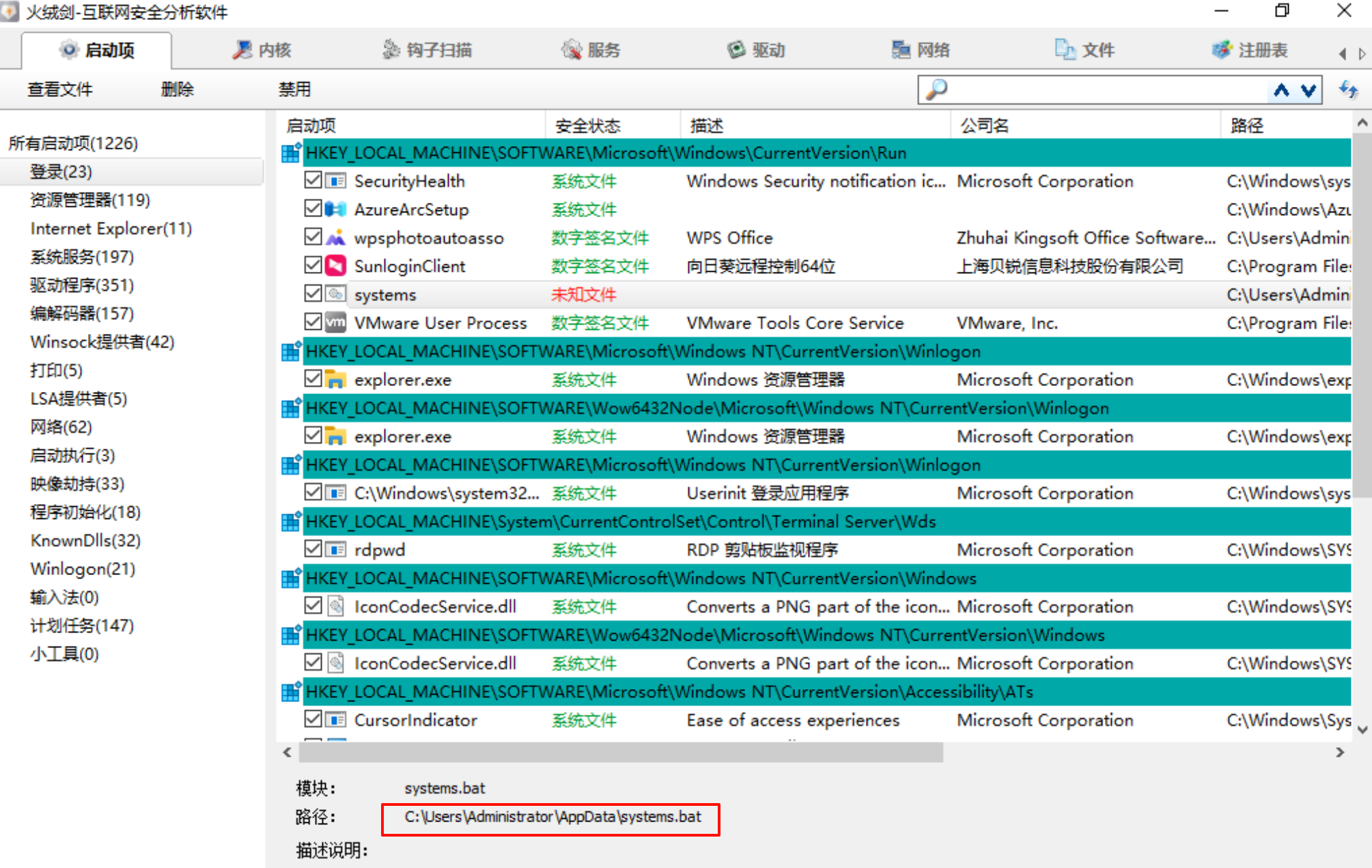Select 资源管理器(119) category
The width and height of the screenshot is (1372, 868).
pyautogui.click(x=90, y=200)
